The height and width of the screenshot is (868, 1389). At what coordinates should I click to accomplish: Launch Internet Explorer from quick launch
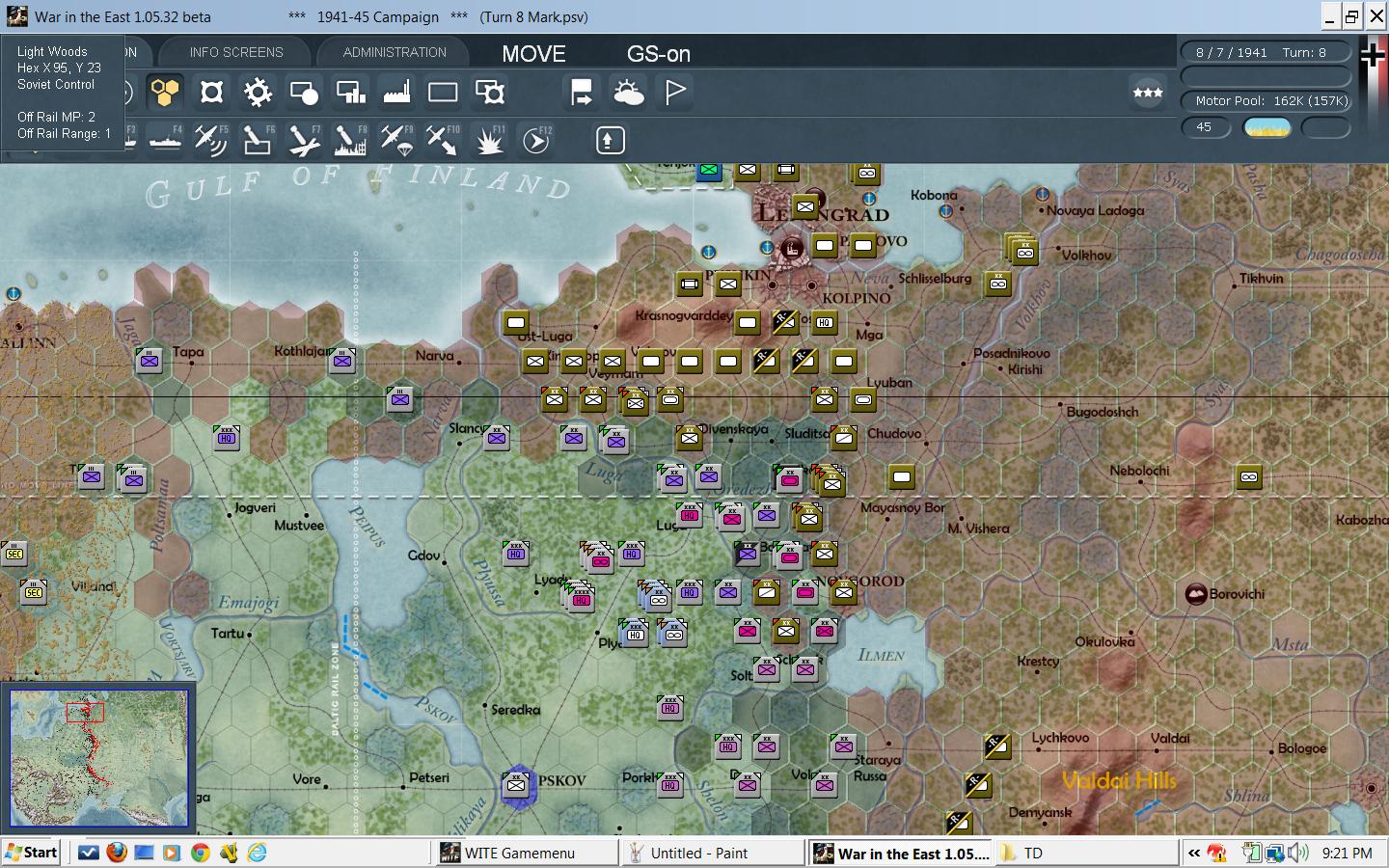click(x=257, y=853)
